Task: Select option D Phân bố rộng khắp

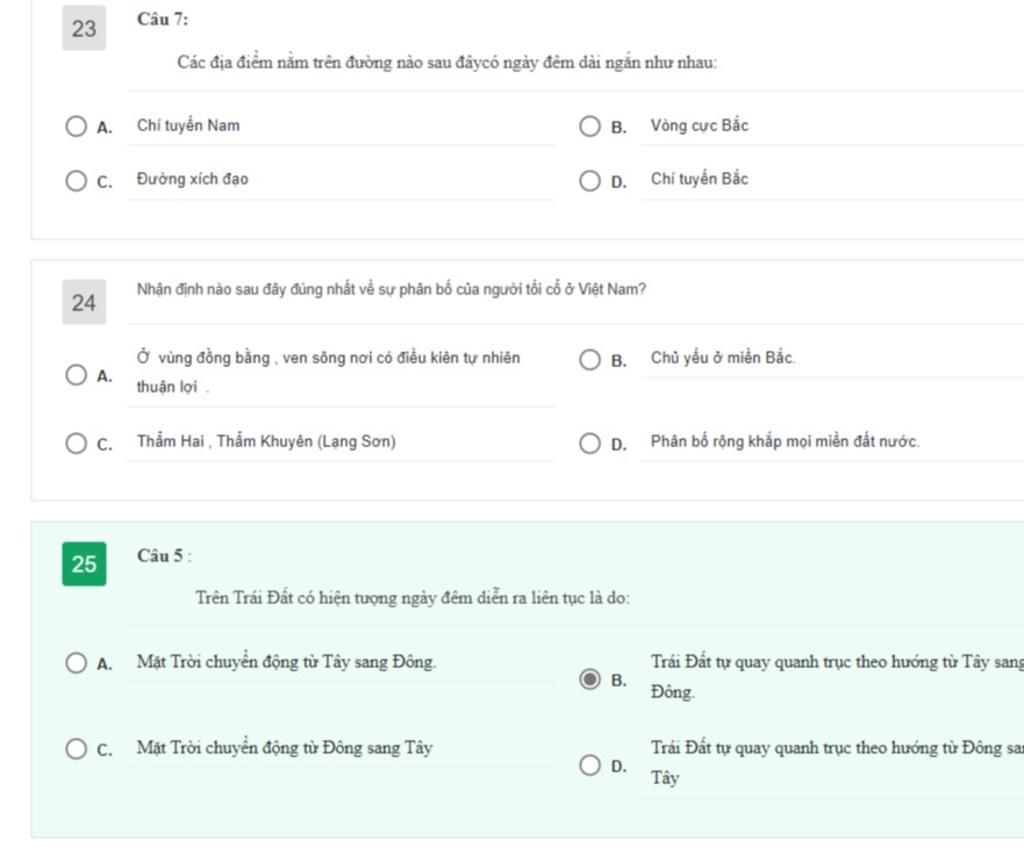Action: pyautogui.click(x=590, y=443)
